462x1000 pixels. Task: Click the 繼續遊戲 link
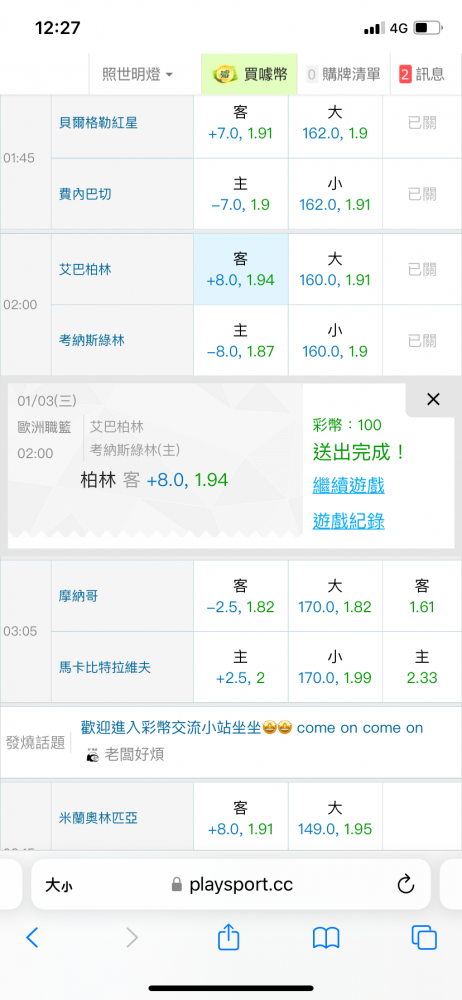[348, 485]
